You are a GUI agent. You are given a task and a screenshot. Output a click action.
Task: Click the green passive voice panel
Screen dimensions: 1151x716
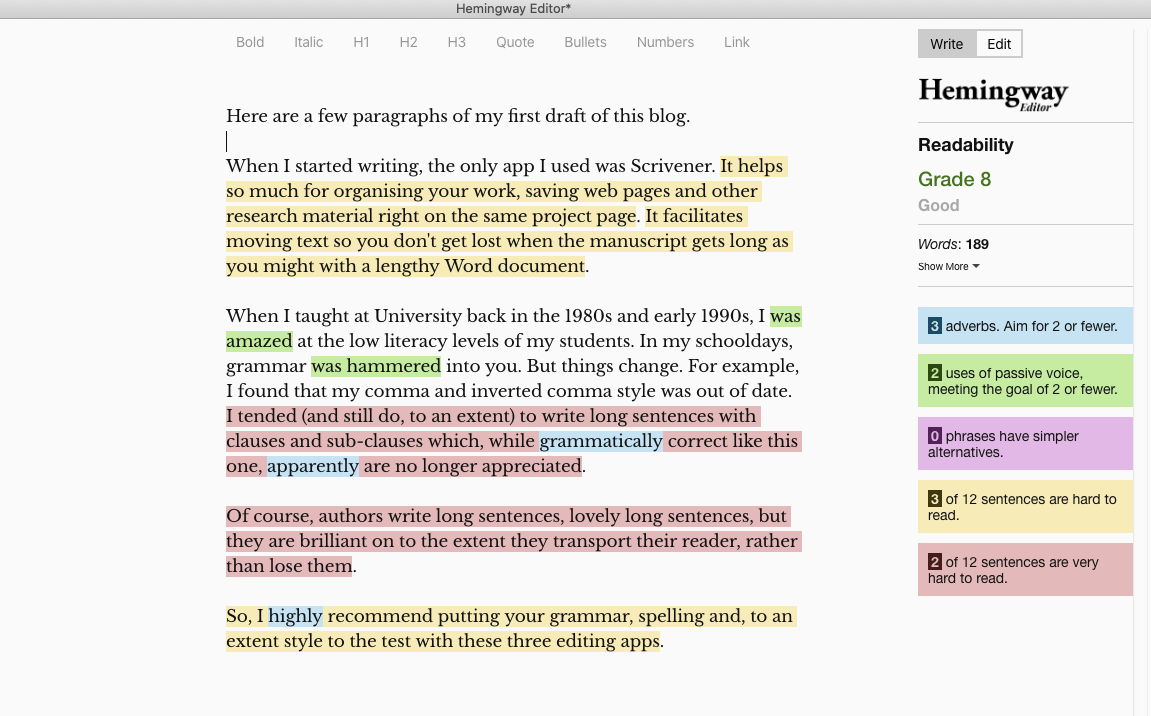click(x=1025, y=381)
